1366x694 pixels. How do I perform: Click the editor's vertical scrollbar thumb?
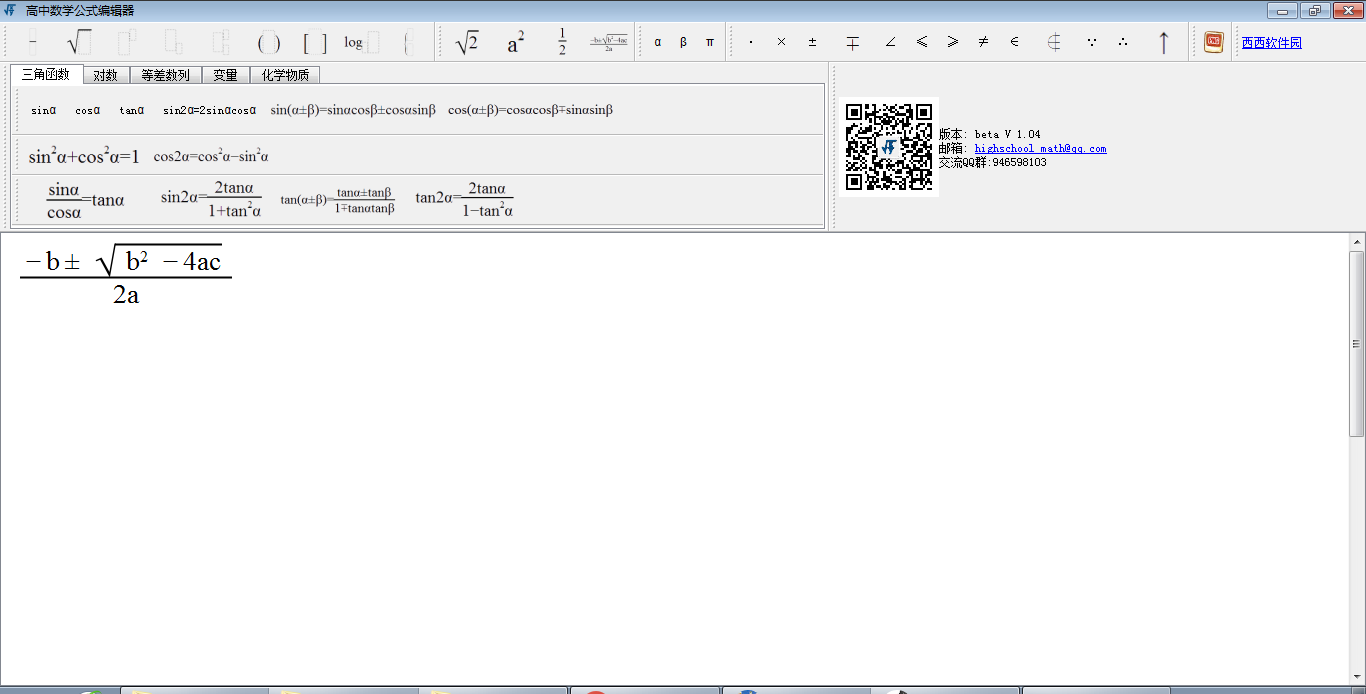(1357, 343)
